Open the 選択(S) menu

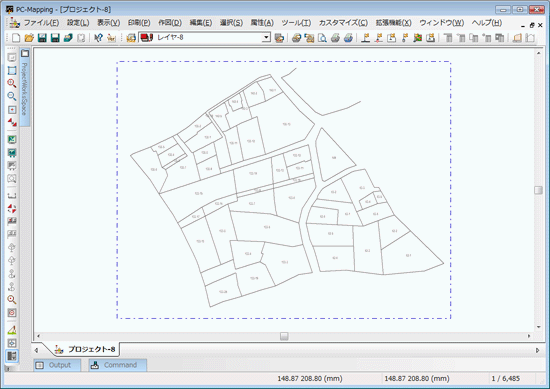tap(231, 23)
